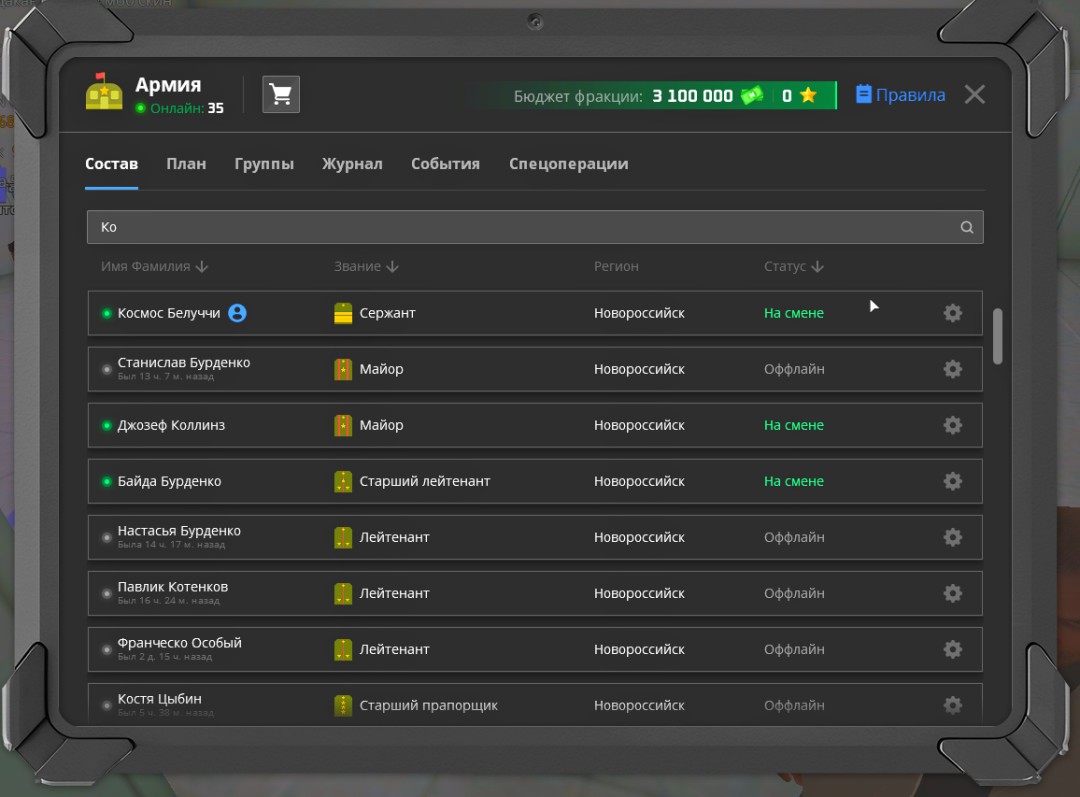Click the search magnifier icon
The width and height of the screenshot is (1080, 797).
966,227
